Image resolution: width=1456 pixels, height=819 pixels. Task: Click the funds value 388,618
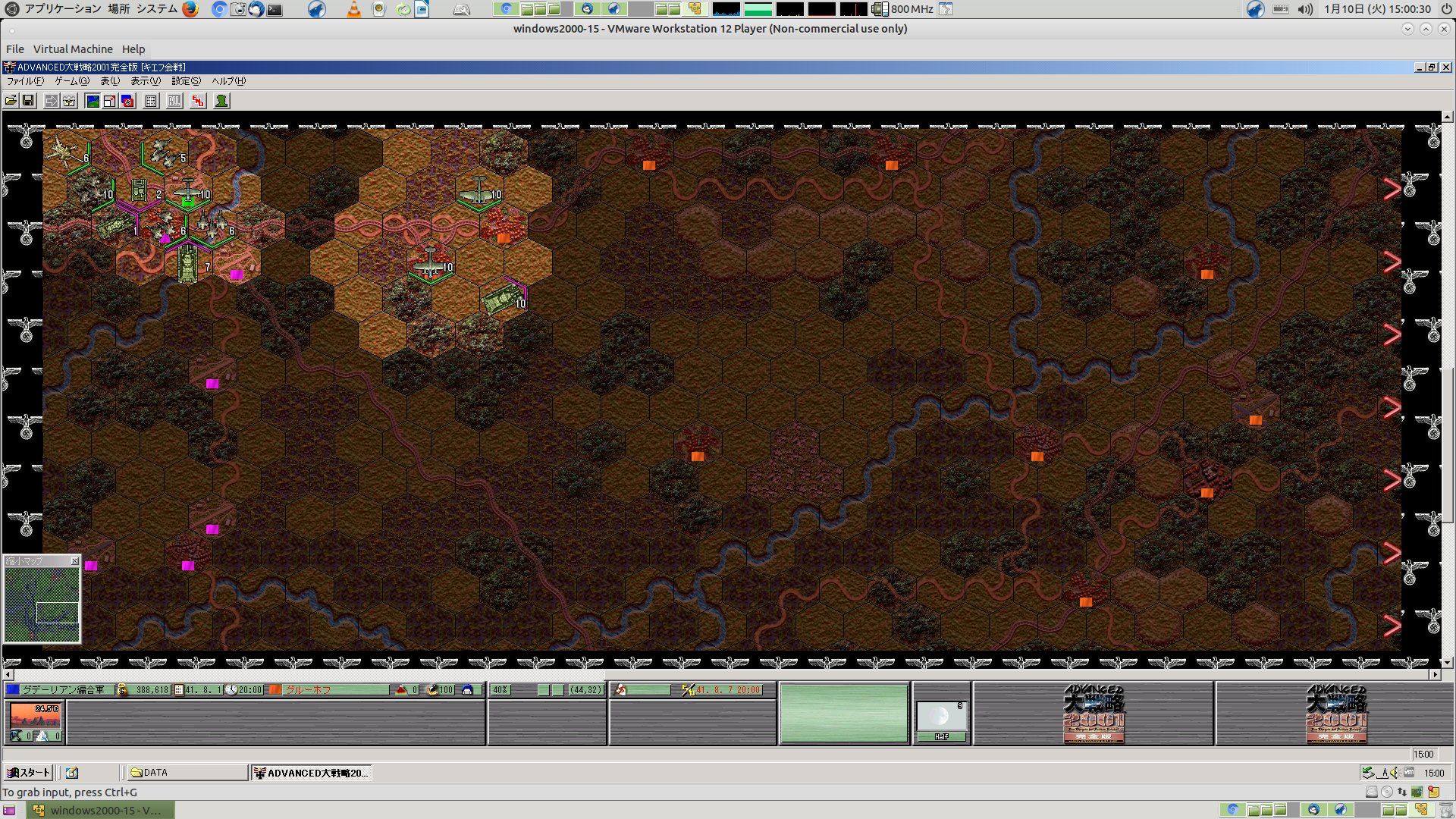[152, 690]
